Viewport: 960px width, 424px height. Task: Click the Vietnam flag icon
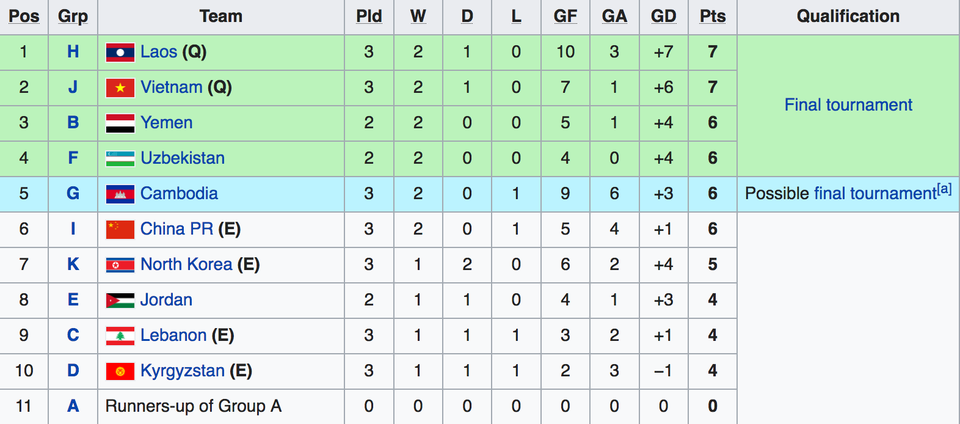tap(120, 87)
